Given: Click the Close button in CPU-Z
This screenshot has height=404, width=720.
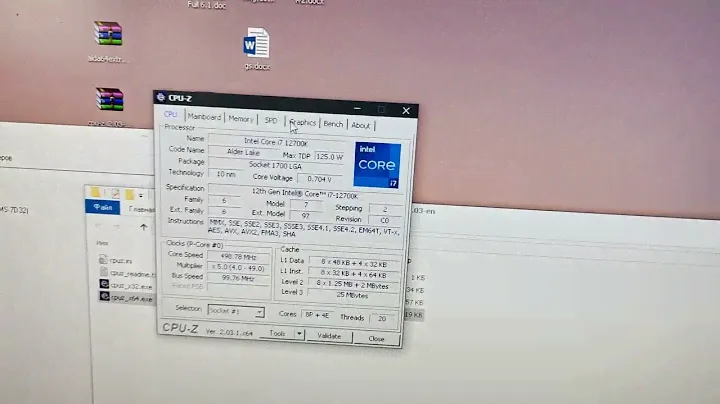Looking at the screenshot, I should tap(376, 338).
